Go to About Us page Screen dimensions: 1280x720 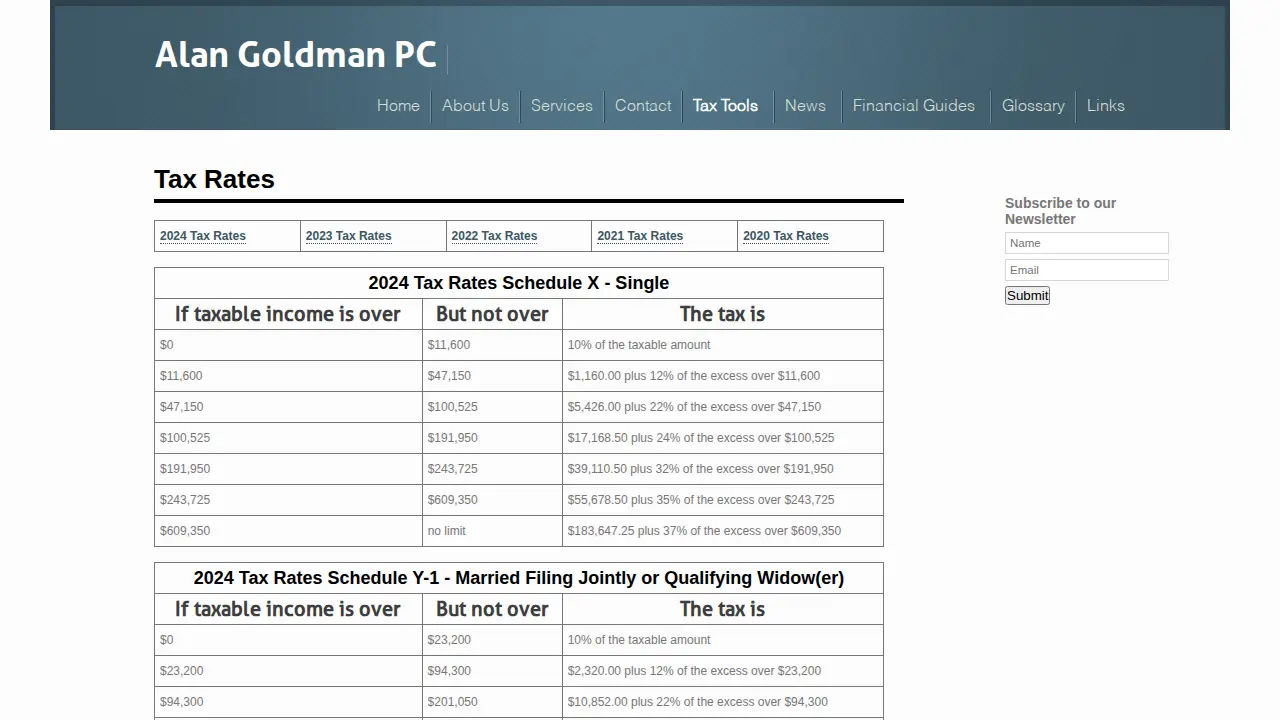[x=475, y=105]
